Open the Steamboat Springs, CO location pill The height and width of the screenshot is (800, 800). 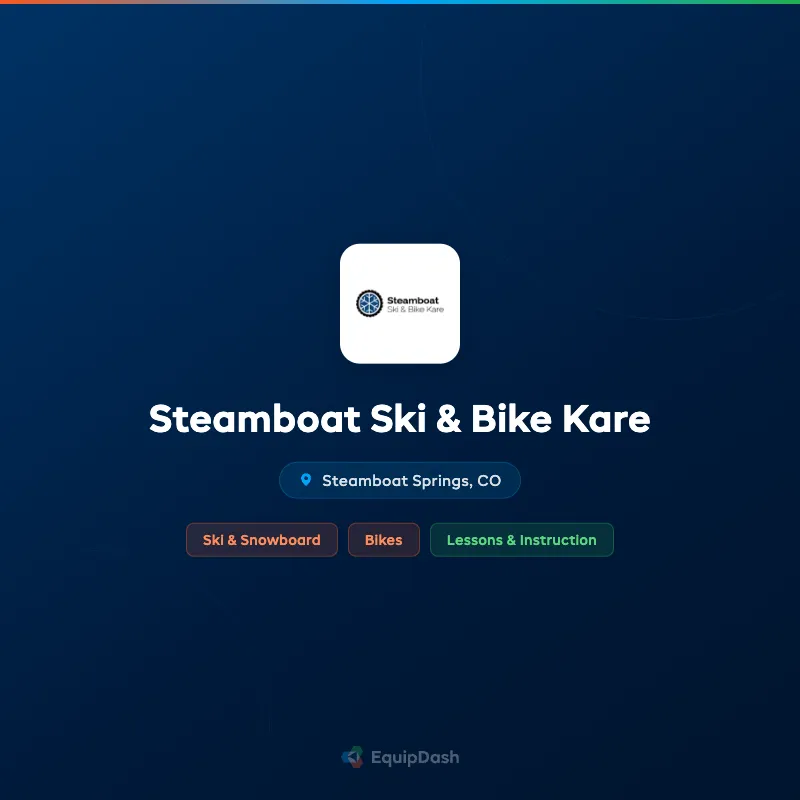(400, 480)
